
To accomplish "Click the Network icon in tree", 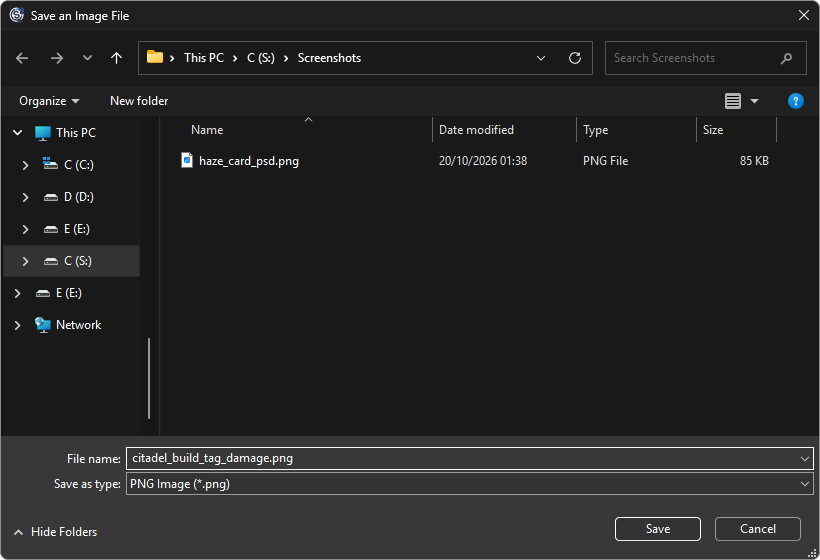I will click(42, 325).
